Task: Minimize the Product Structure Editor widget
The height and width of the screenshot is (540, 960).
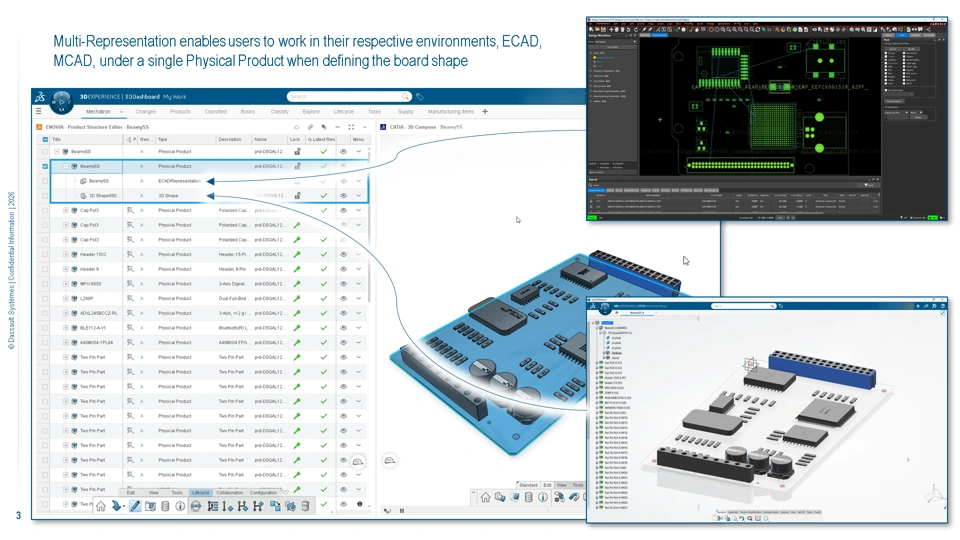Action: pos(337,127)
